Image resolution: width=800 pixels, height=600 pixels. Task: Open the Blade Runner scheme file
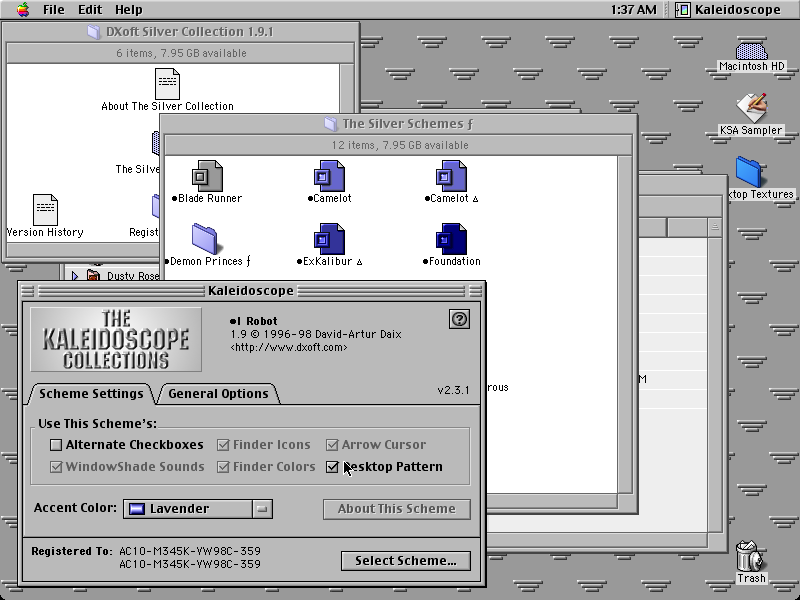coord(207,176)
